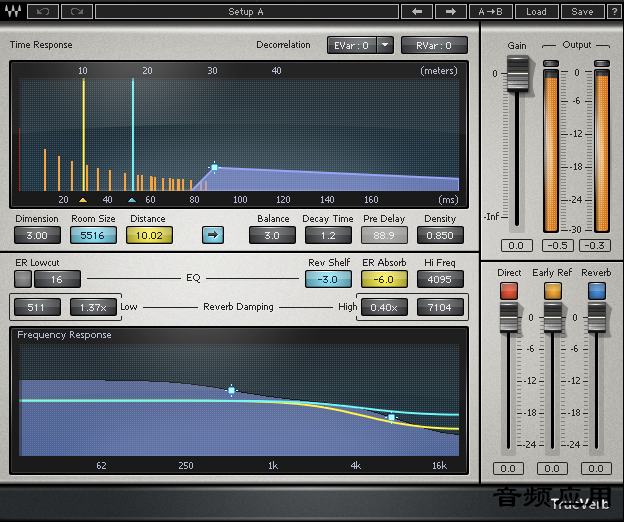Go to next preset arrow
624x522 pixels.
click(x=451, y=12)
